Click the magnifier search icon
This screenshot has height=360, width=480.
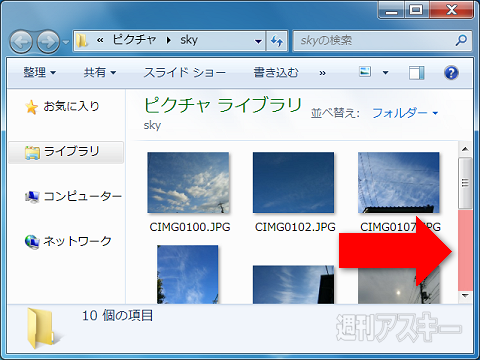461,41
